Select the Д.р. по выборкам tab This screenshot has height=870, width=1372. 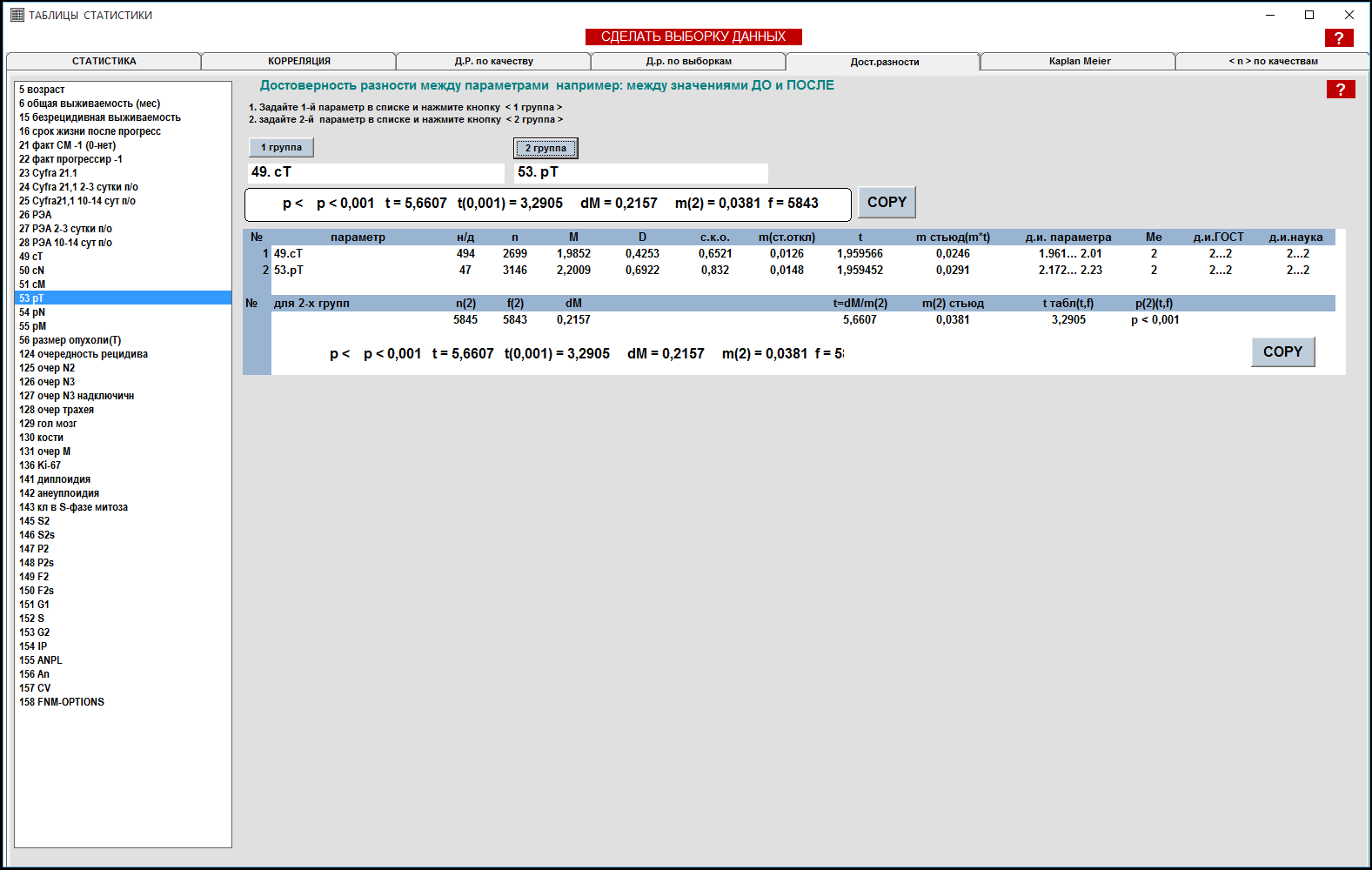coord(688,61)
